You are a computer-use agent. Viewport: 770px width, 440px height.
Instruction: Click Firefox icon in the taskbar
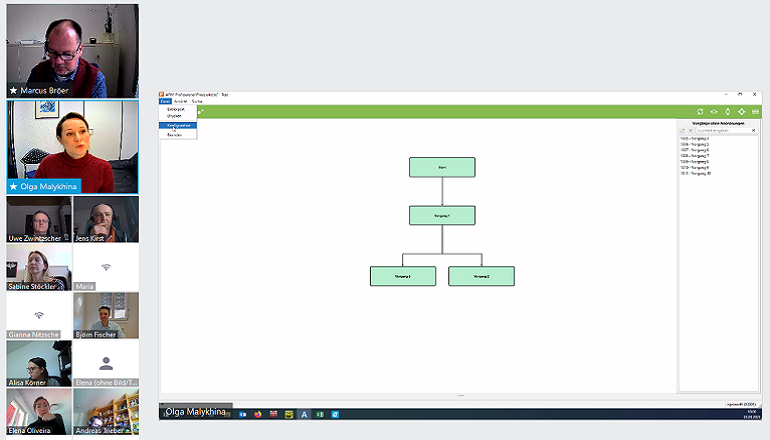coord(258,413)
